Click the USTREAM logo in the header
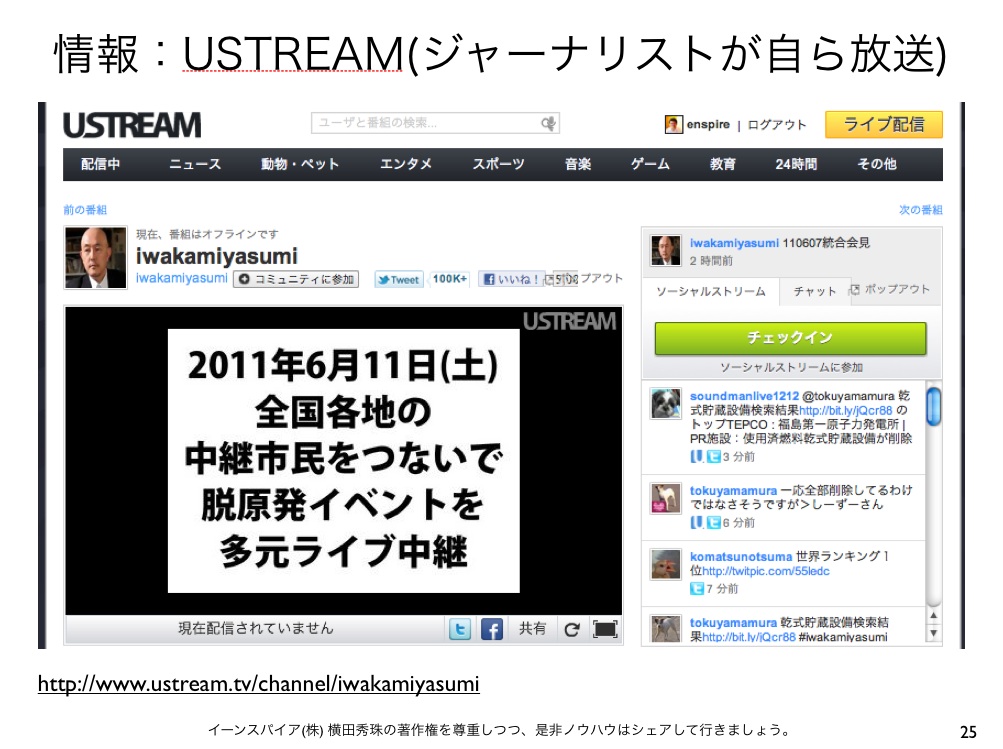The width and height of the screenshot is (1003, 749). click(x=132, y=125)
